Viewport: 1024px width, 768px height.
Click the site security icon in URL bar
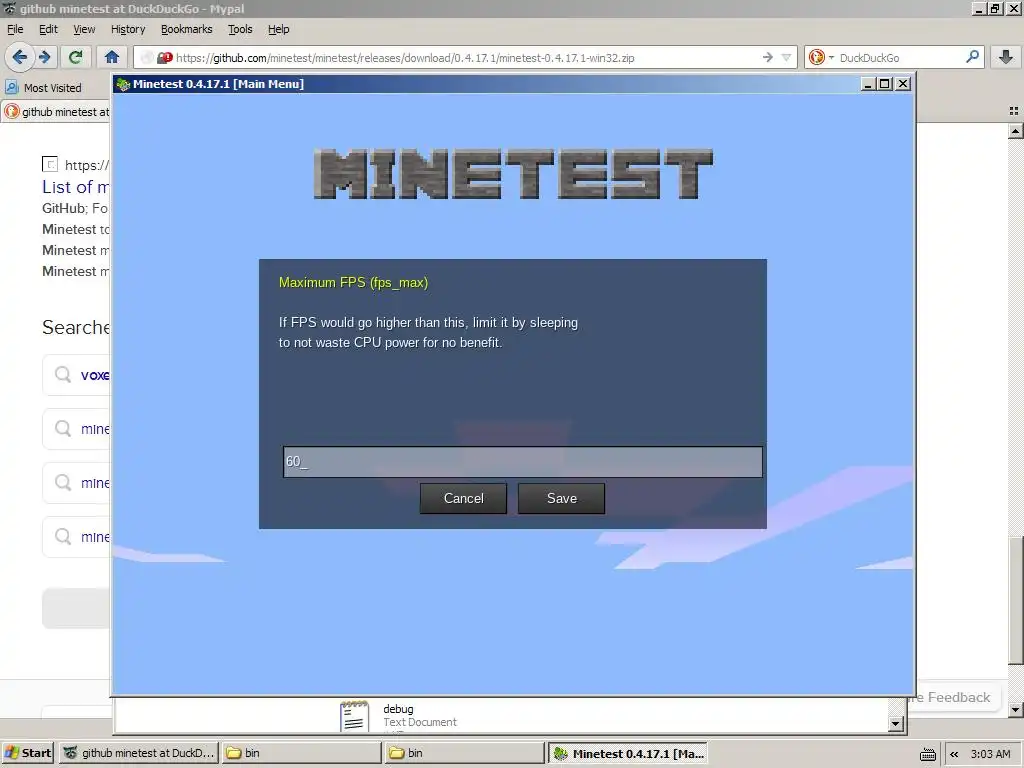pos(165,57)
